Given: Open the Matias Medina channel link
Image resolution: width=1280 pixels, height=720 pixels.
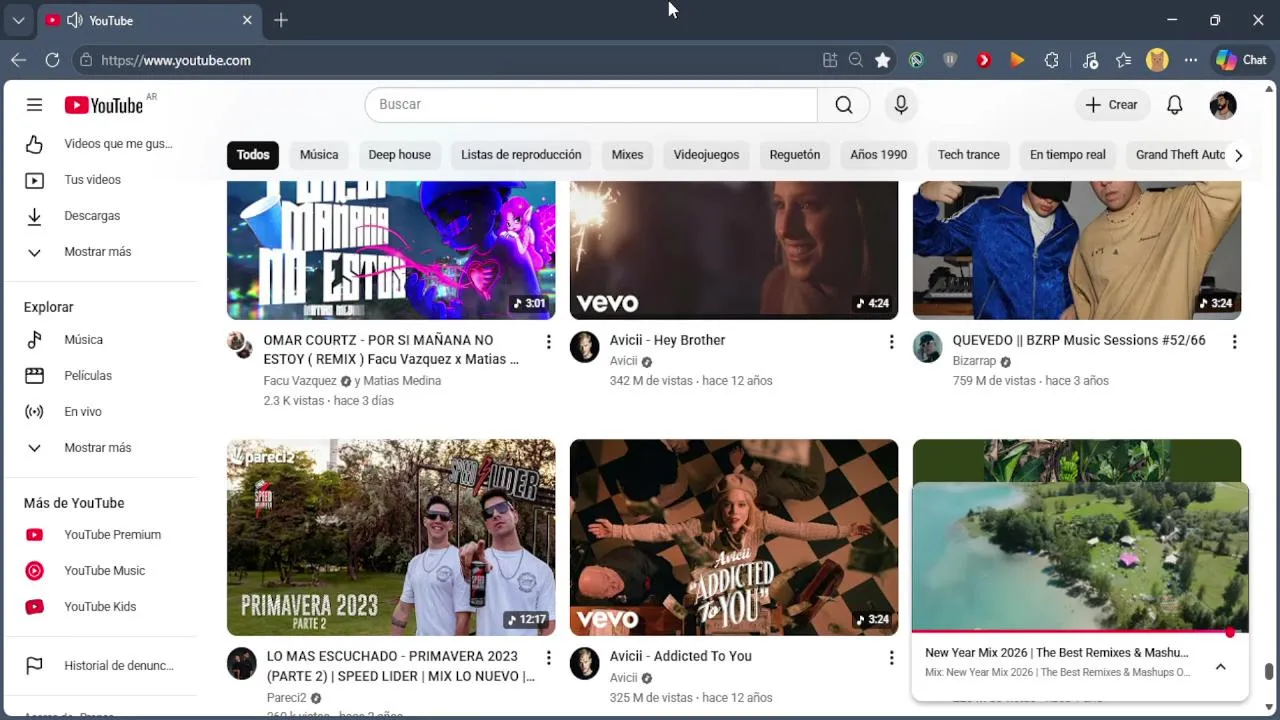Looking at the screenshot, I should pos(402,381).
